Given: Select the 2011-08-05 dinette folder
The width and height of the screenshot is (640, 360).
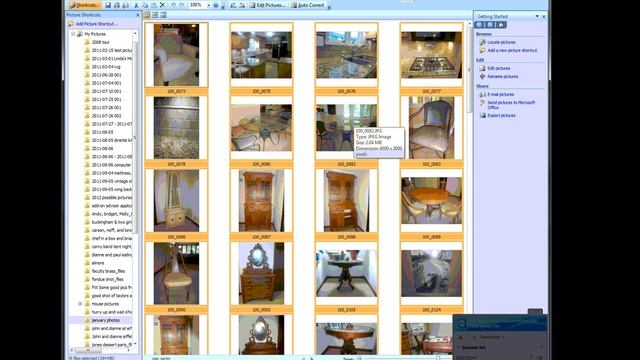Looking at the screenshot, I should click(108, 140).
